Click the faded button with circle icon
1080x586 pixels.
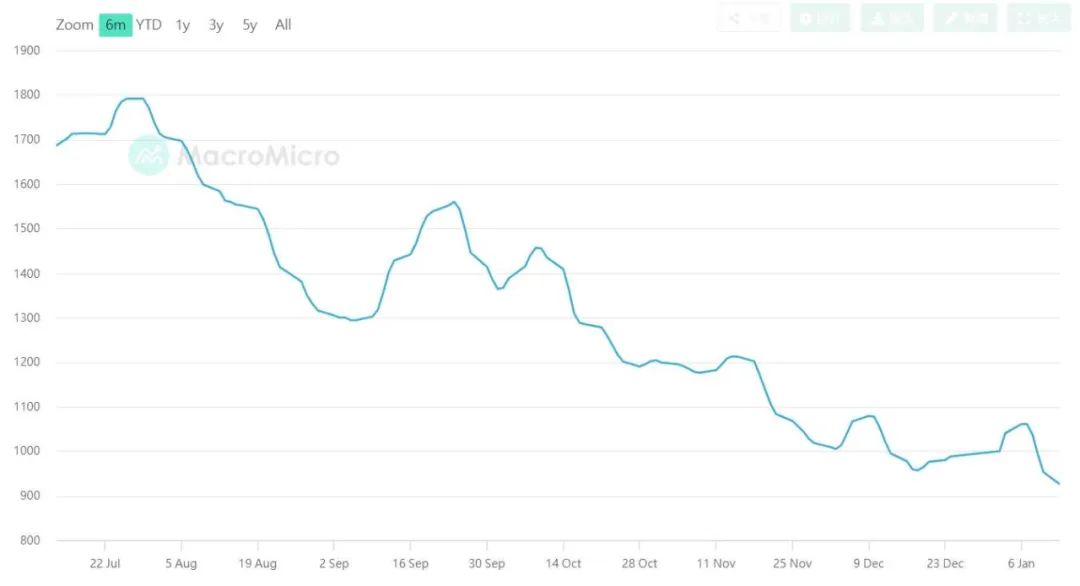coord(820,18)
